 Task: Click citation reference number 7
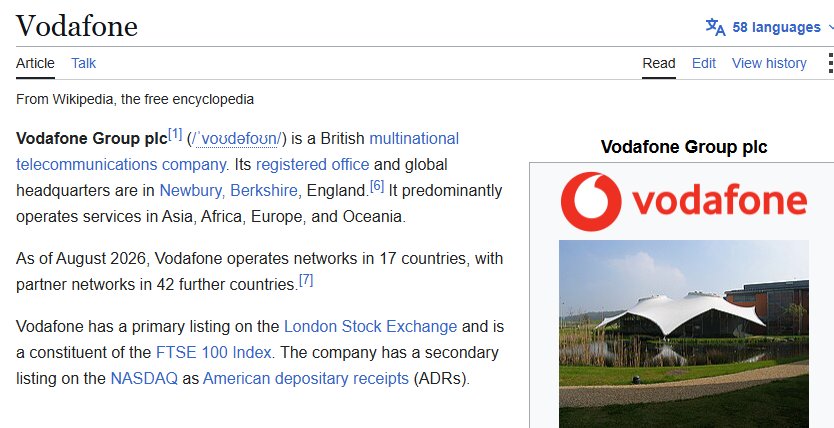click(x=306, y=280)
